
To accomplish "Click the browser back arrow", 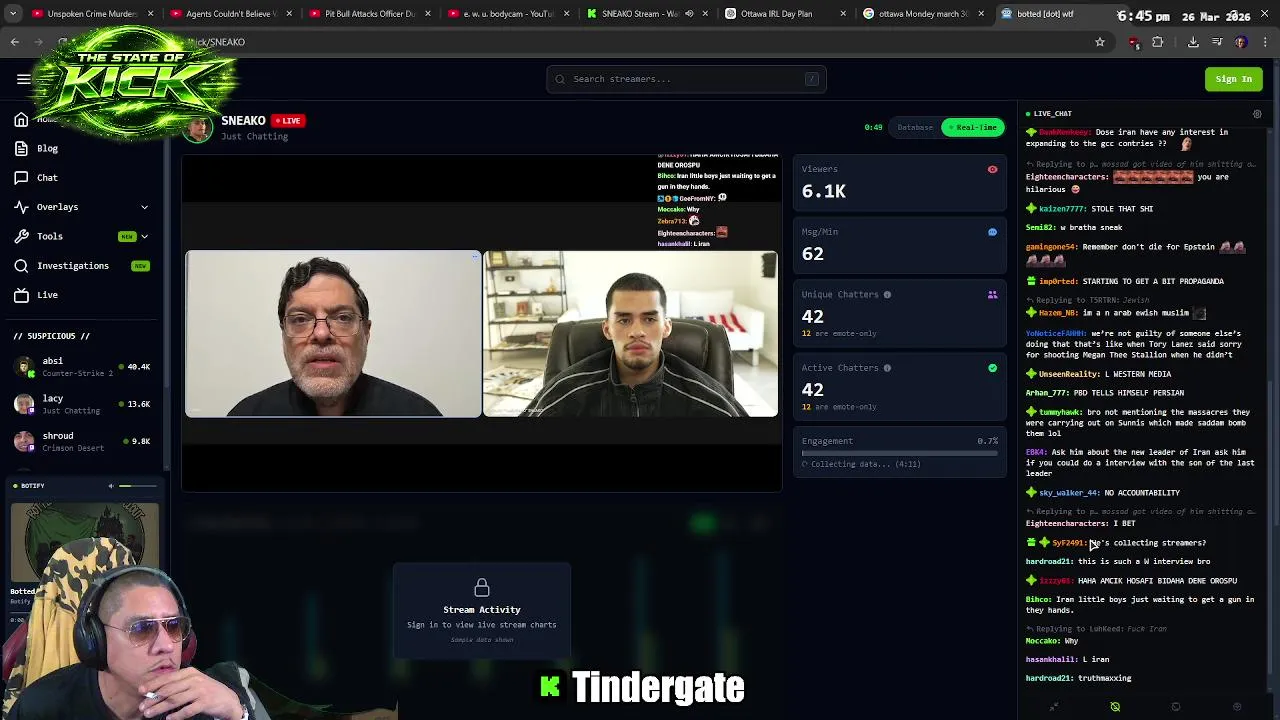I will (x=15, y=42).
